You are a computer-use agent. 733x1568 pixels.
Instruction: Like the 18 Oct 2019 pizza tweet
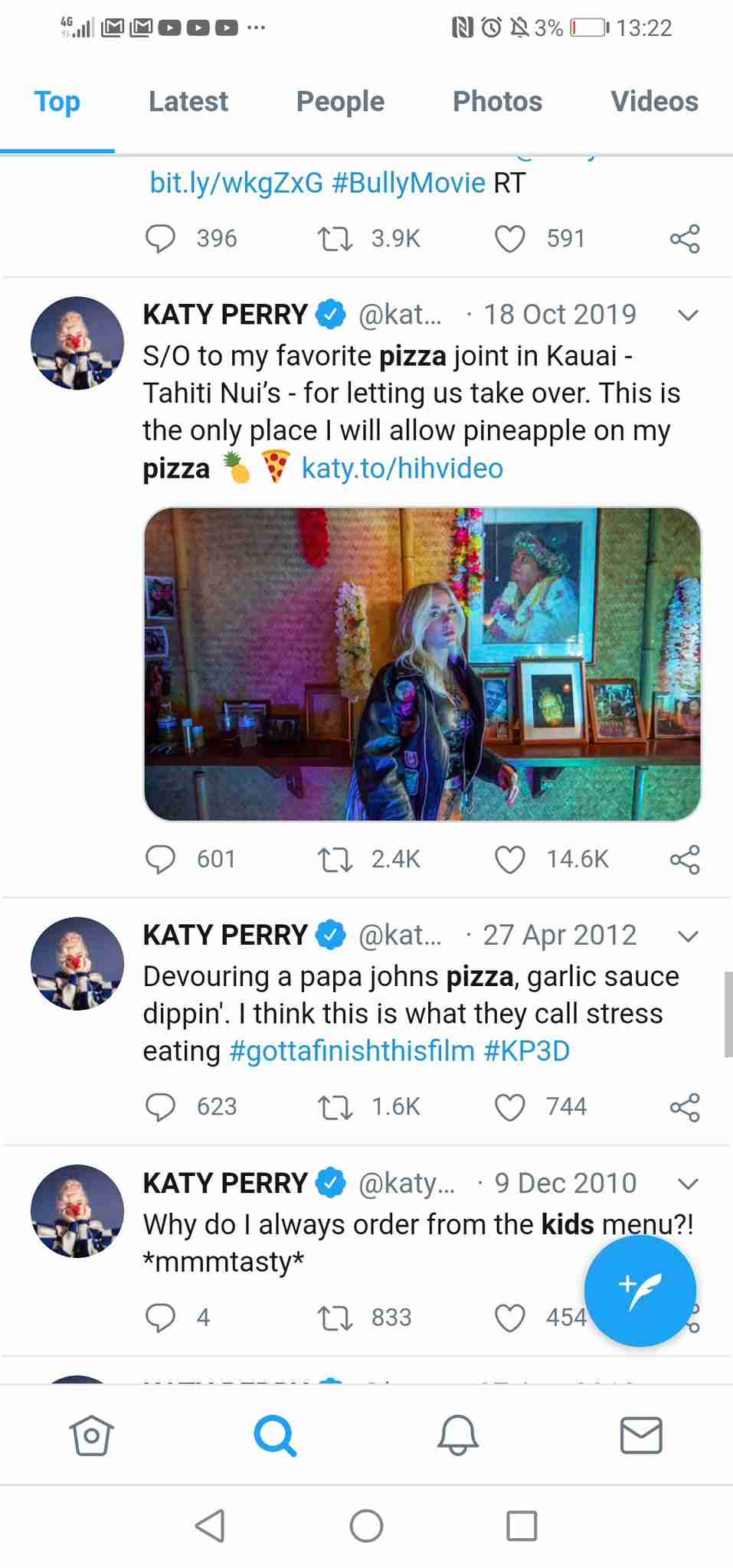(x=510, y=859)
